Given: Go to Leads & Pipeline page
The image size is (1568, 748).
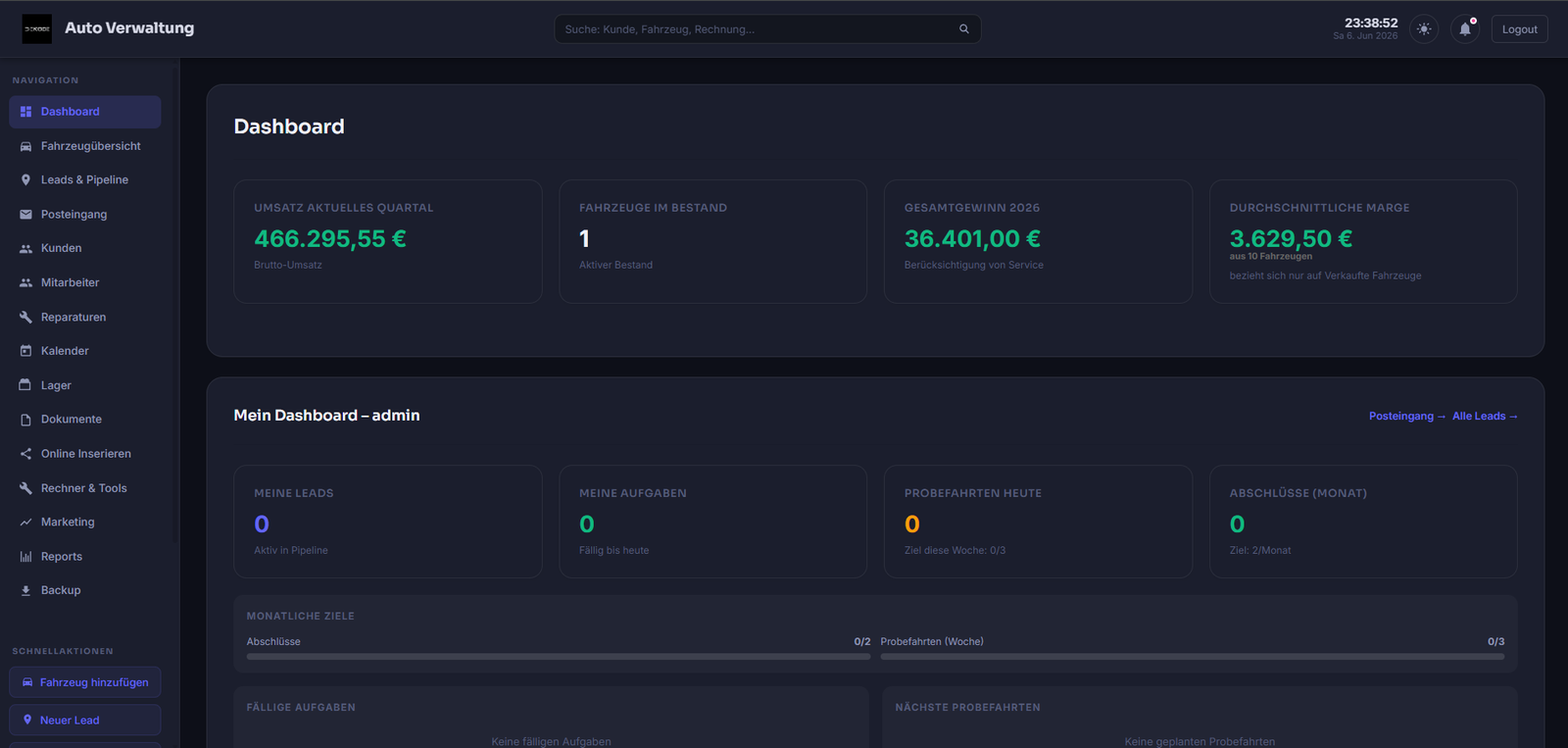Looking at the screenshot, I should pos(85,180).
